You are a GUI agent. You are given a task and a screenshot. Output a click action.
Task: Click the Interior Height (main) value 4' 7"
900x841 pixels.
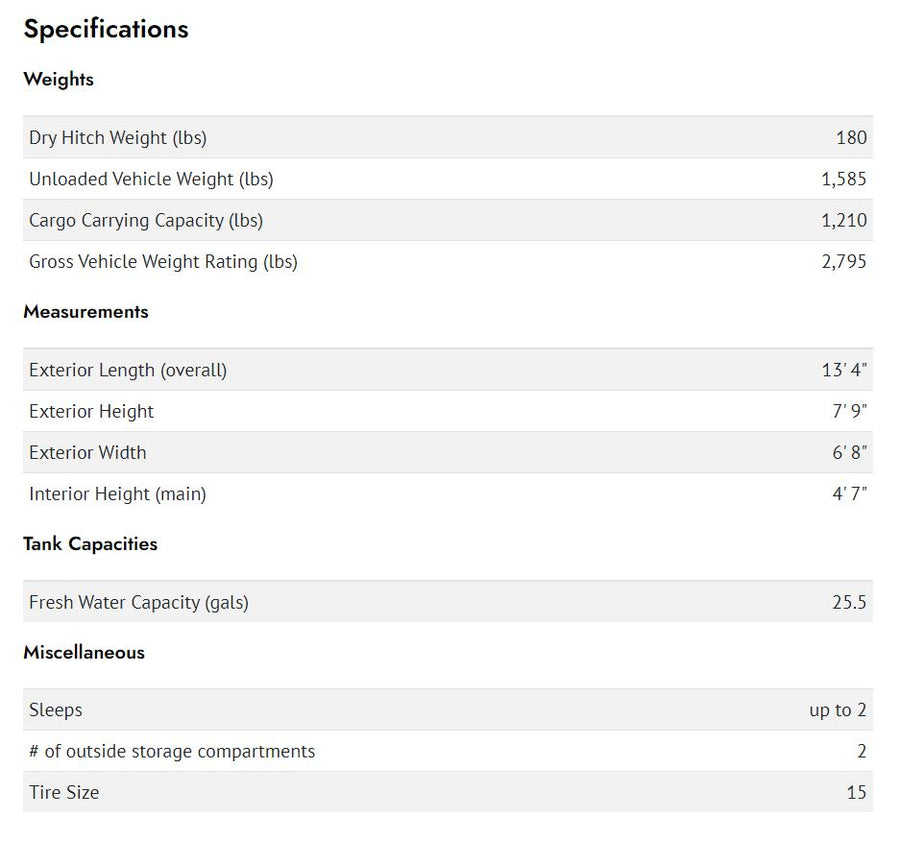(849, 494)
